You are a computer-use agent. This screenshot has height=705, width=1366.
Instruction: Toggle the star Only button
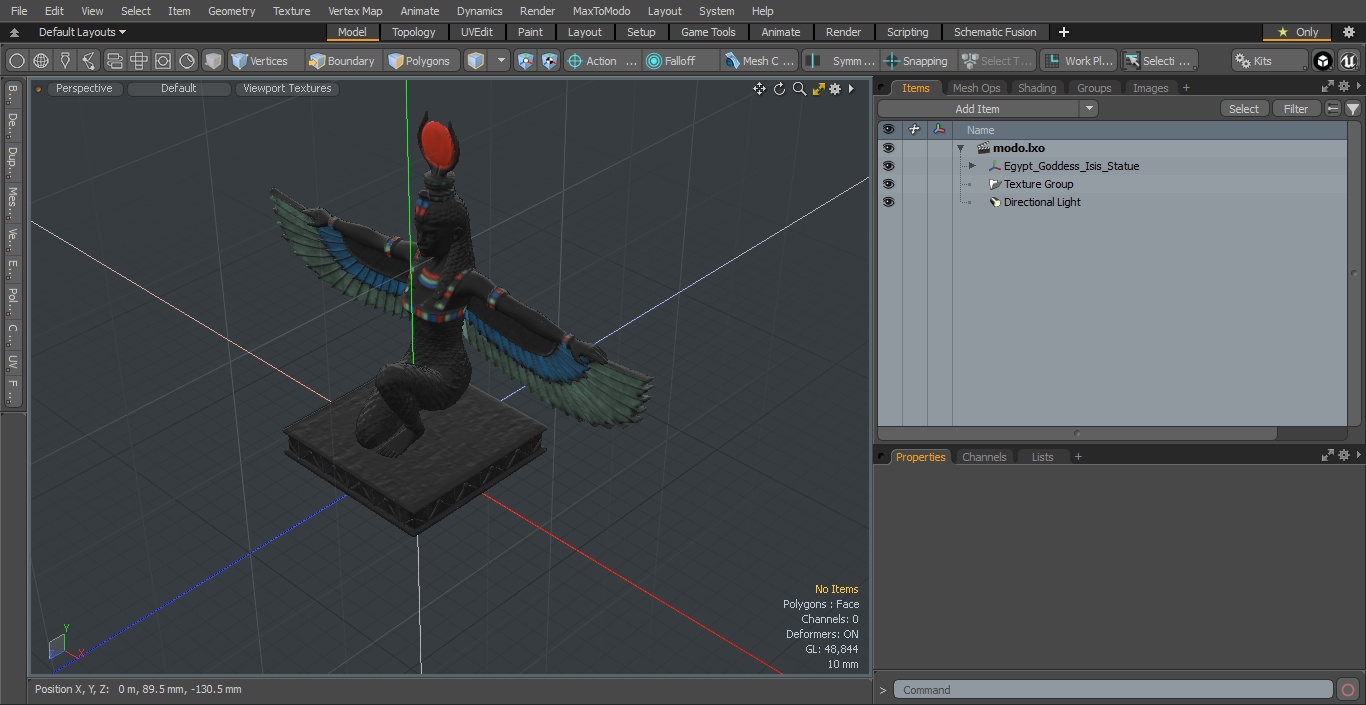pos(1298,32)
